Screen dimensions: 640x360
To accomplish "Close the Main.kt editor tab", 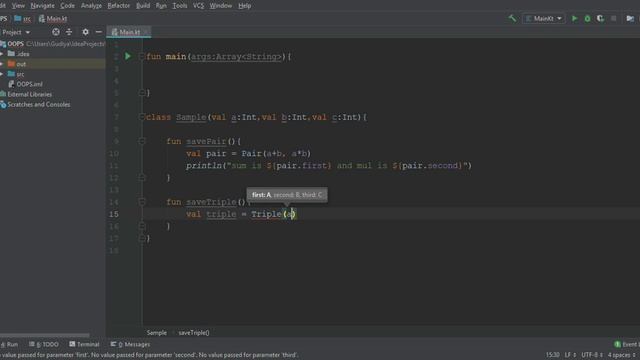I will [146, 32].
